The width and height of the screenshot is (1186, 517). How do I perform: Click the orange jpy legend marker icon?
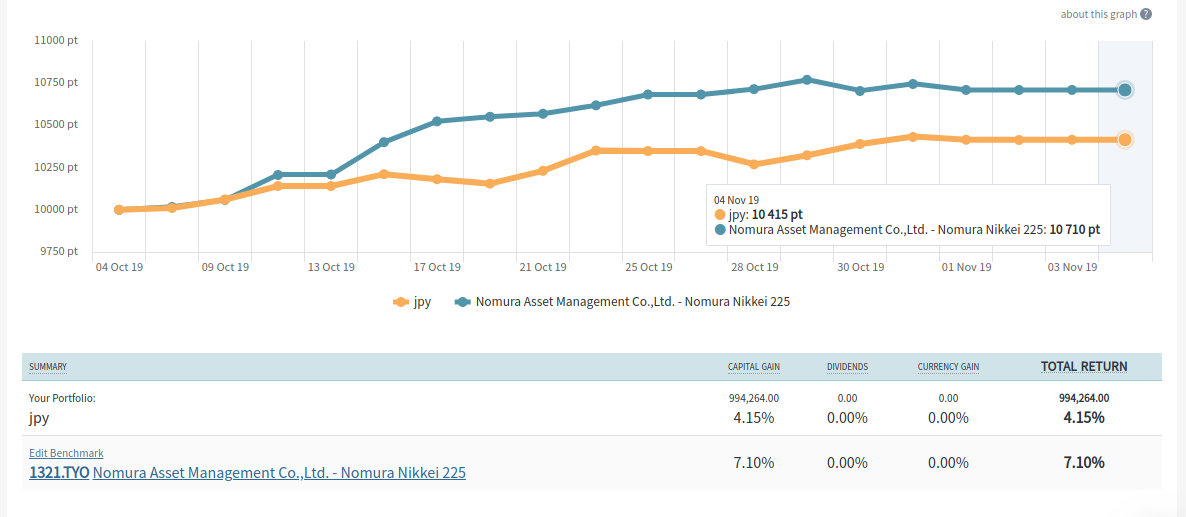pyautogui.click(x=401, y=301)
